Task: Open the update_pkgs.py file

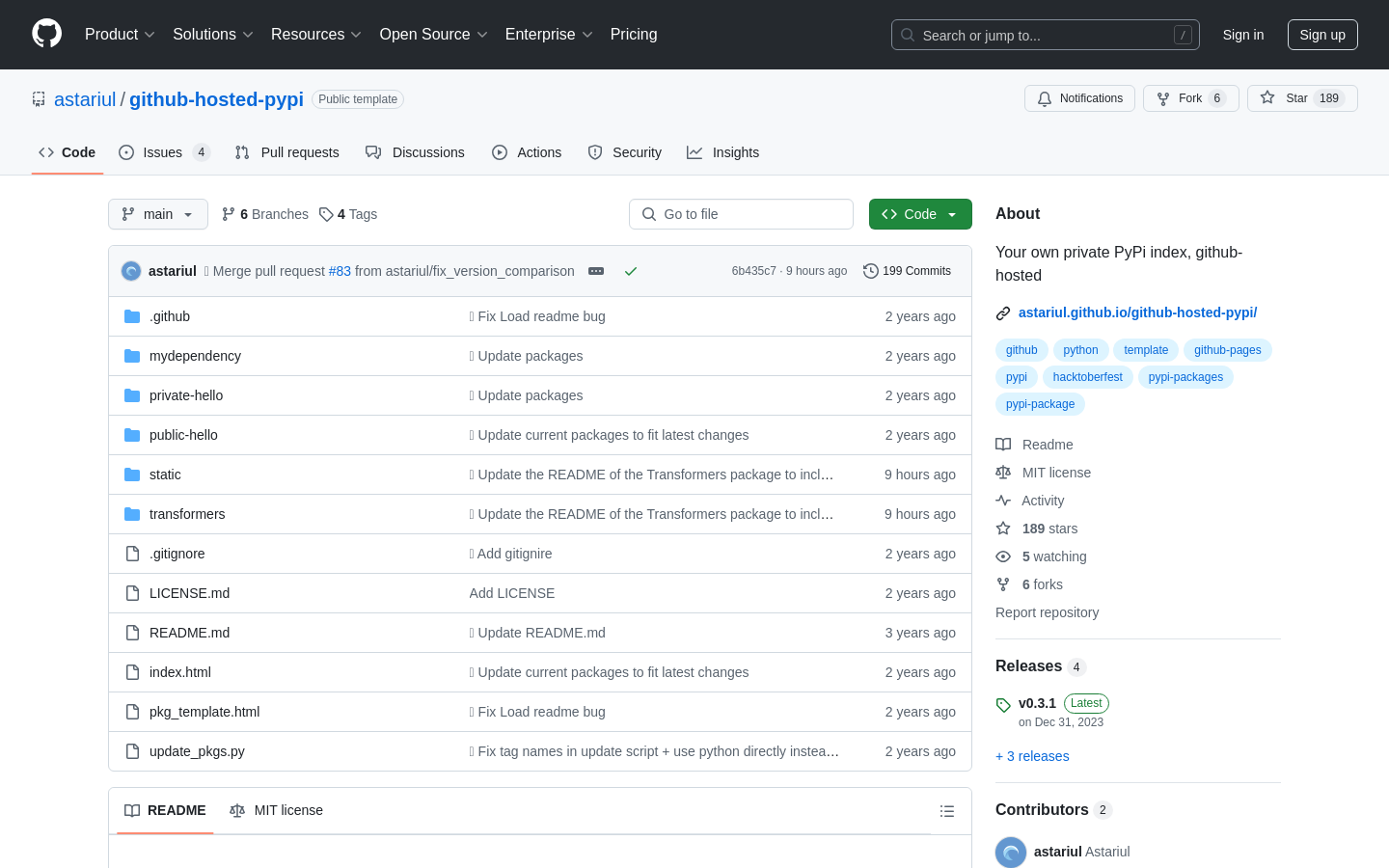Action: pos(197,751)
